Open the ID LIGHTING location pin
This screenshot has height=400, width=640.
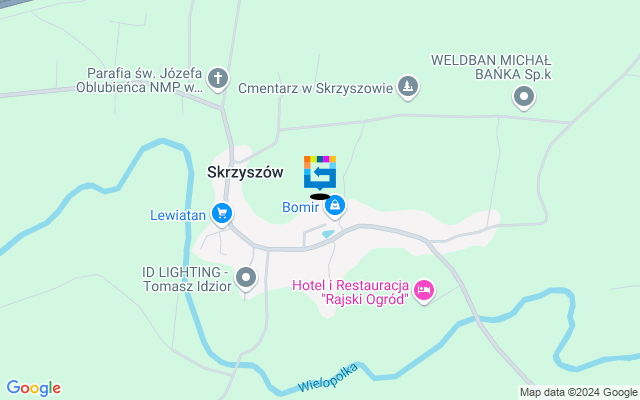[246, 279]
